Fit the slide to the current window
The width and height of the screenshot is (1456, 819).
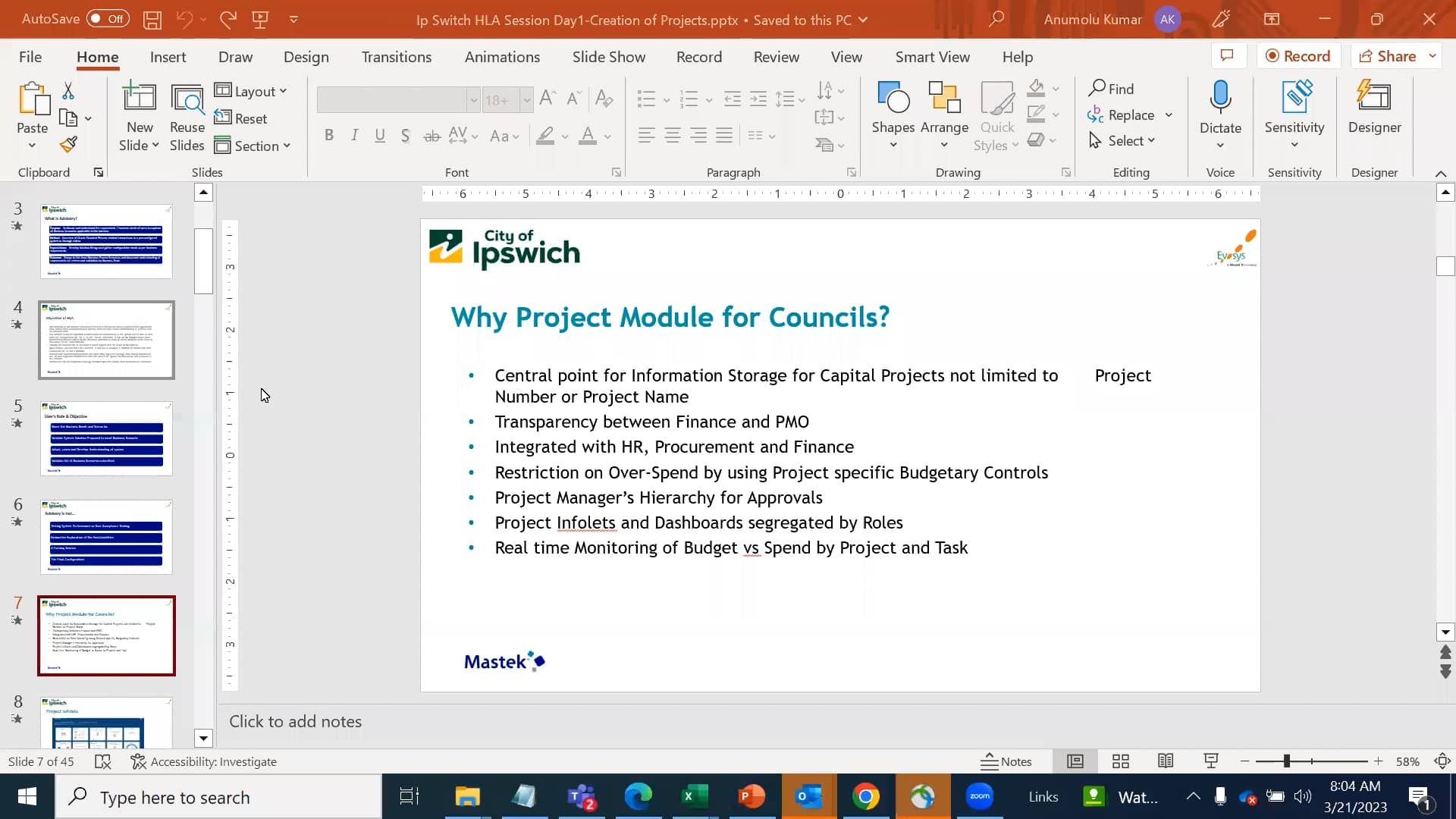pos(1442,761)
